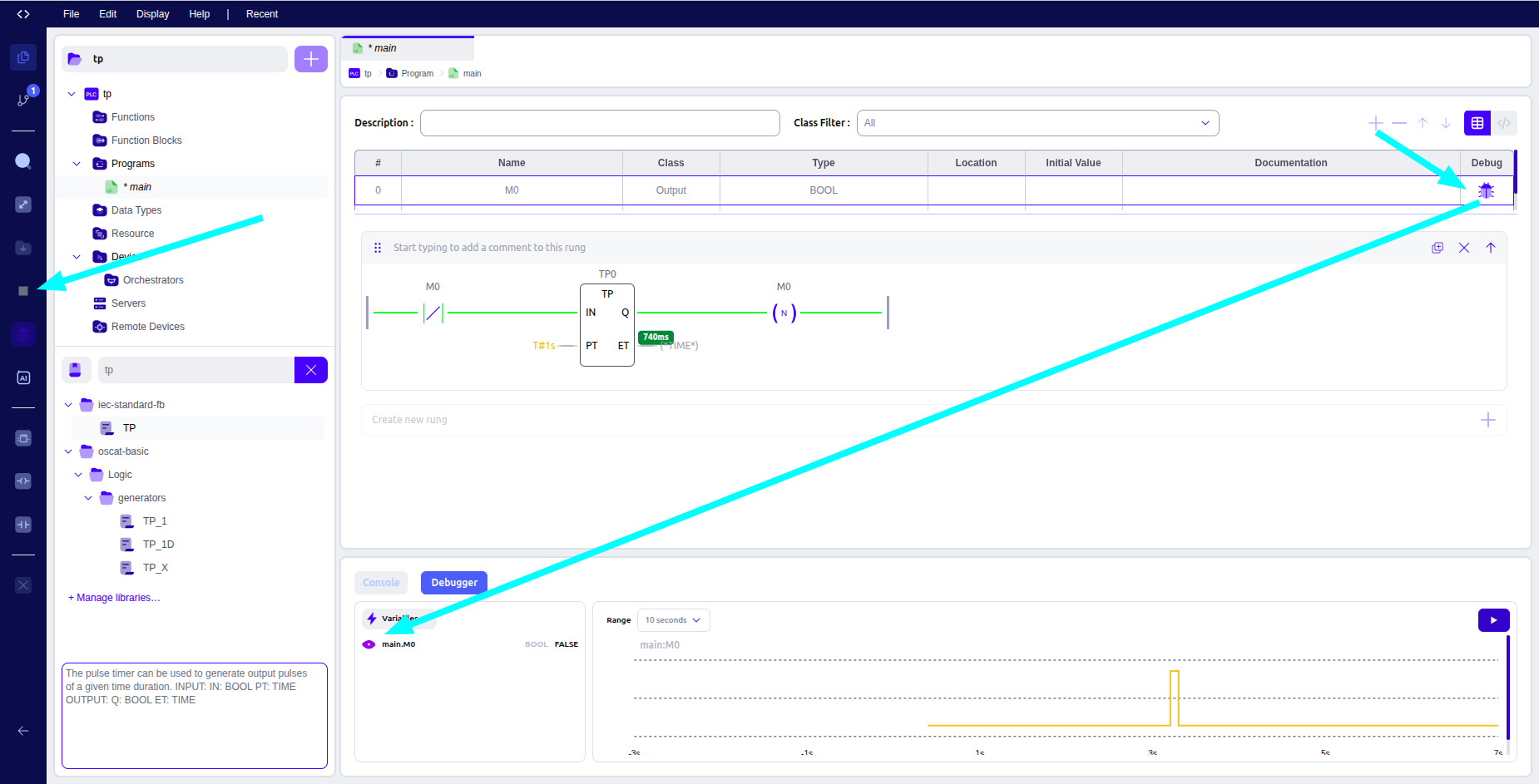
Task: Move rung up with arrow icon
Action: (x=1491, y=248)
